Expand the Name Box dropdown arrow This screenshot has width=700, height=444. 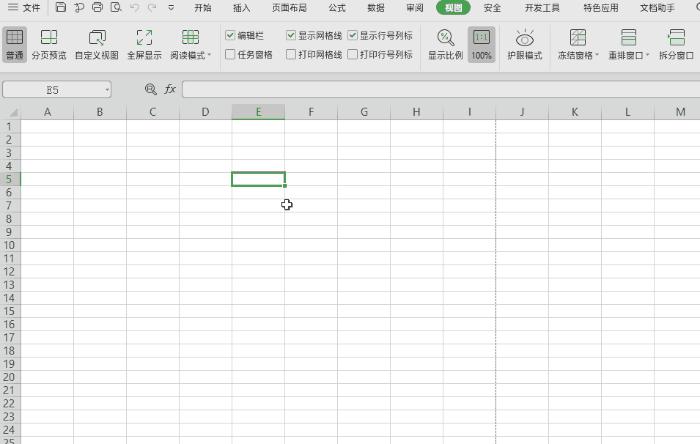pos(107,90)
